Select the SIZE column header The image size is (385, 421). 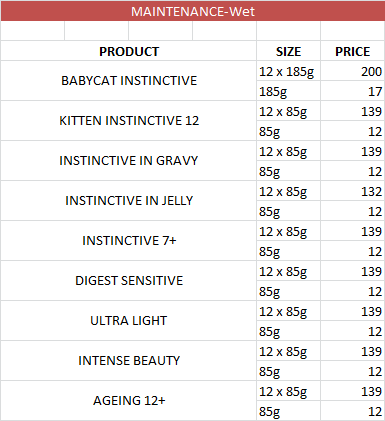288,51
